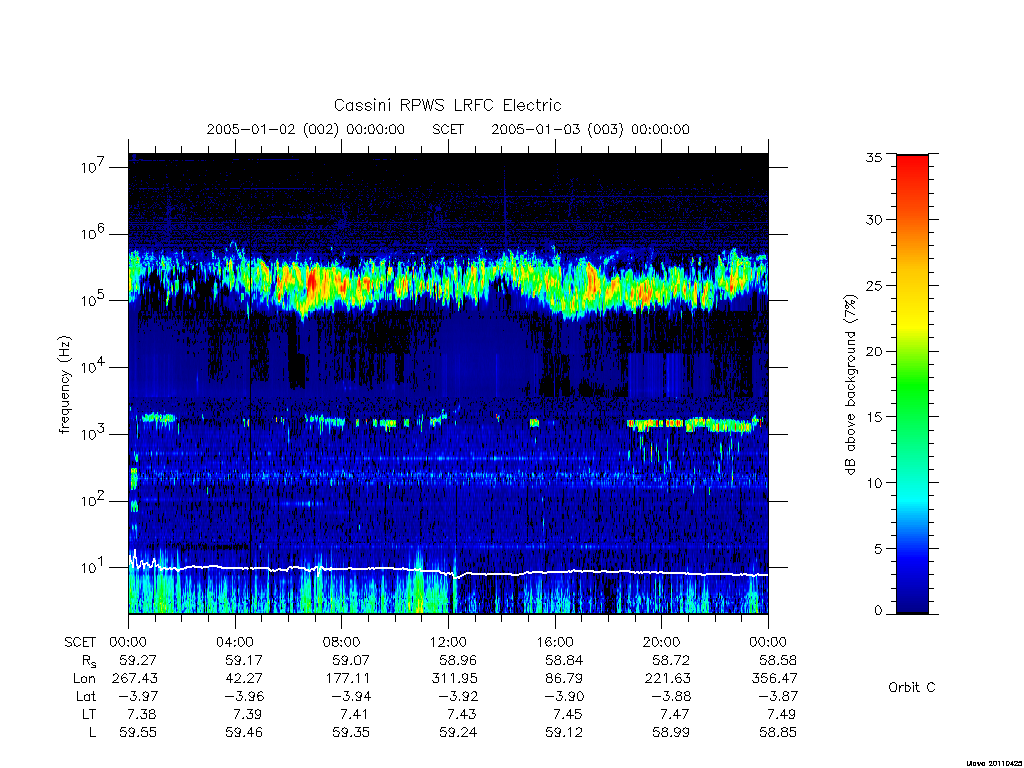Image resolution: width=1024 pixels, height=768 pixels.
Task: Click the Lon value '311.95'
Action: click(x=454, y=679)
